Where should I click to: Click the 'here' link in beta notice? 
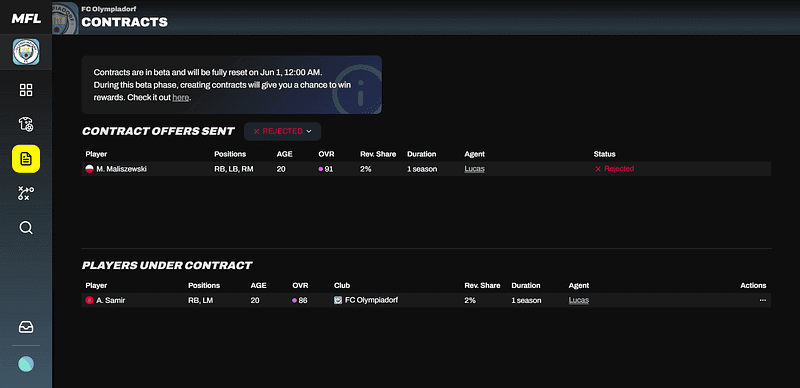181,97
